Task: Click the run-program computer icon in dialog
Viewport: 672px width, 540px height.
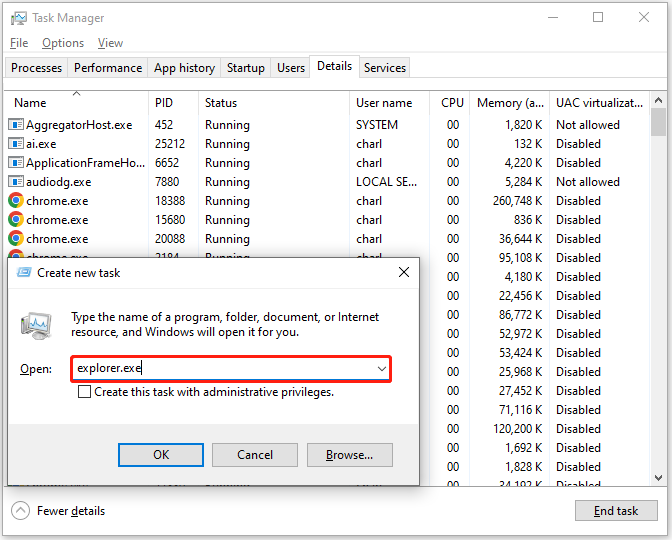Action: 36,326
